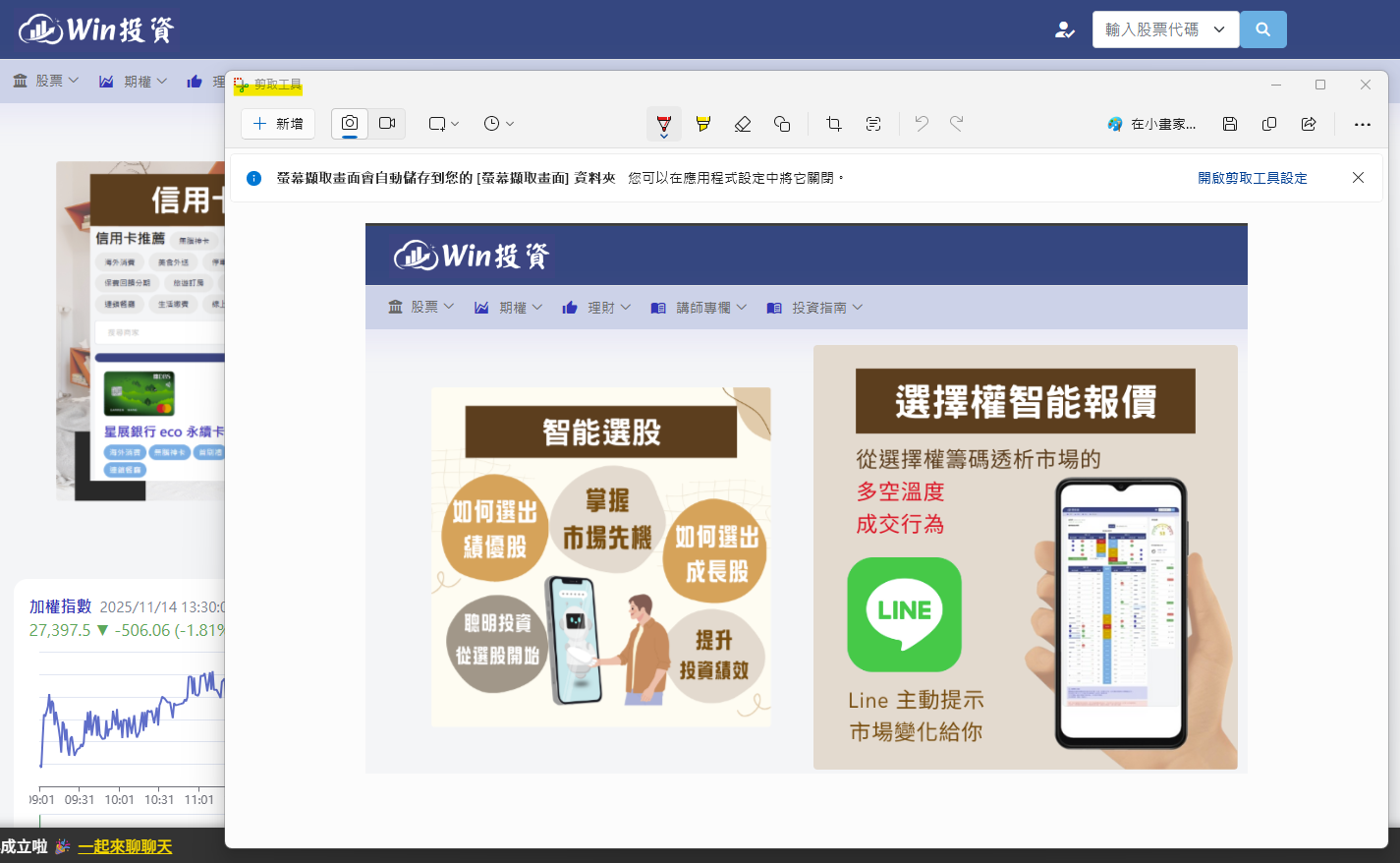Open the stock code input dropdown
Image resolution: width=1400 pixels, height=863 pixels.
(1165, 29)
